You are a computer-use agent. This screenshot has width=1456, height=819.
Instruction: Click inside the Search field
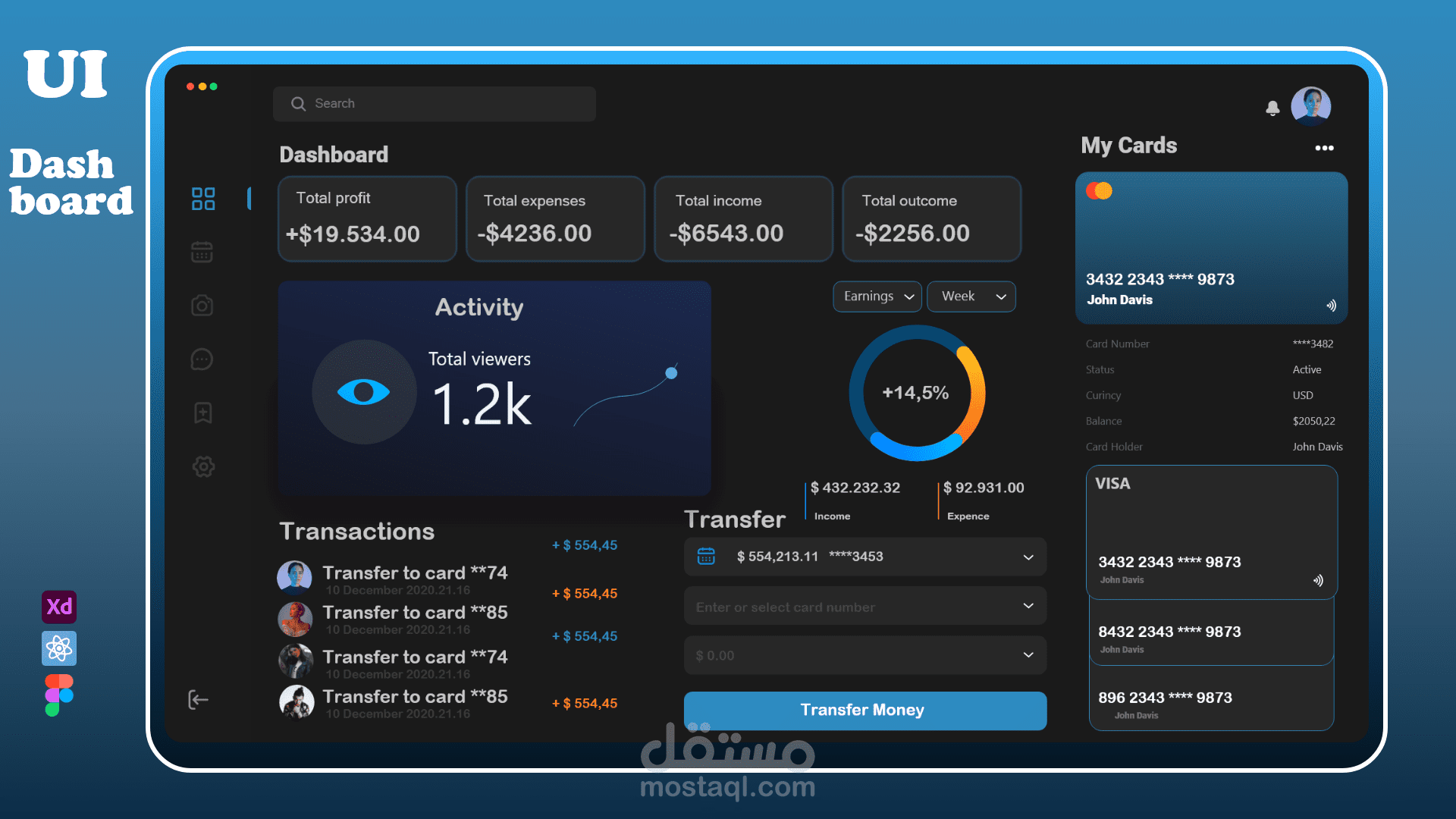(x=434, y=103)
